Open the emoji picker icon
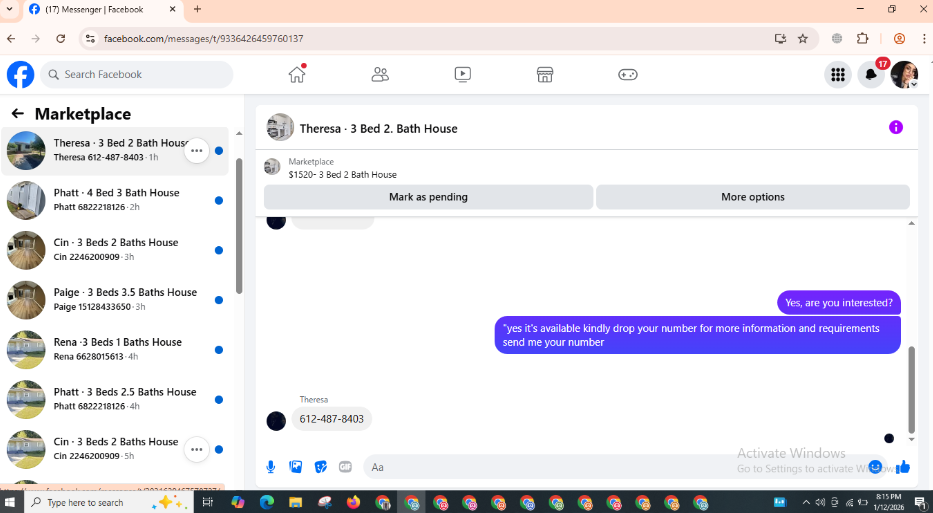Viewport: 933px width, 513px height. (875, 467)
